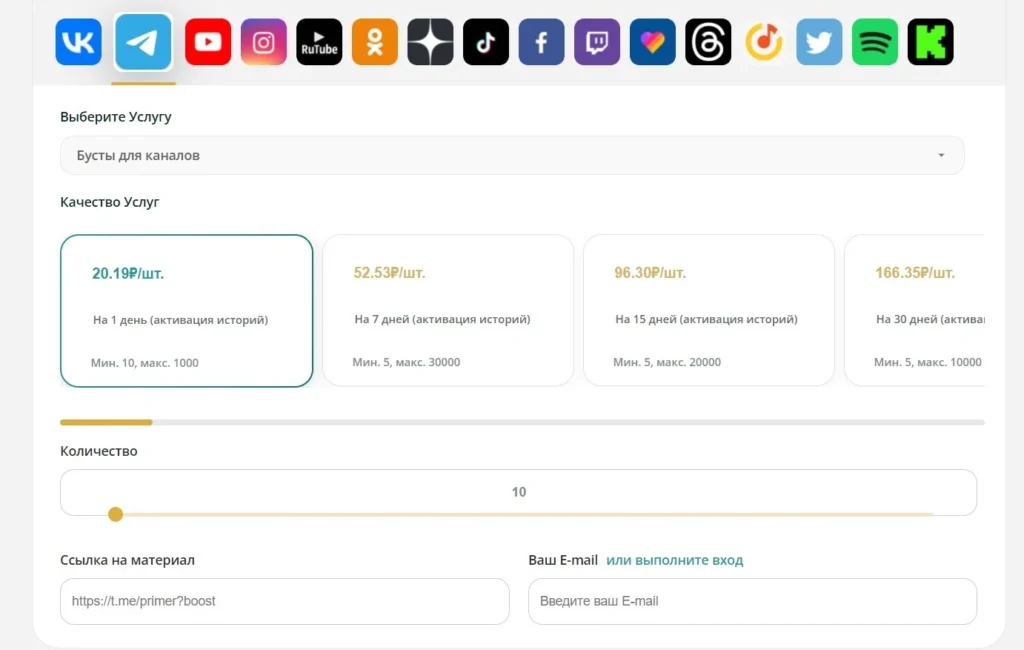Click the 'Количество' label
Viewport: 1024px width, 650px height.
(99, 451)
